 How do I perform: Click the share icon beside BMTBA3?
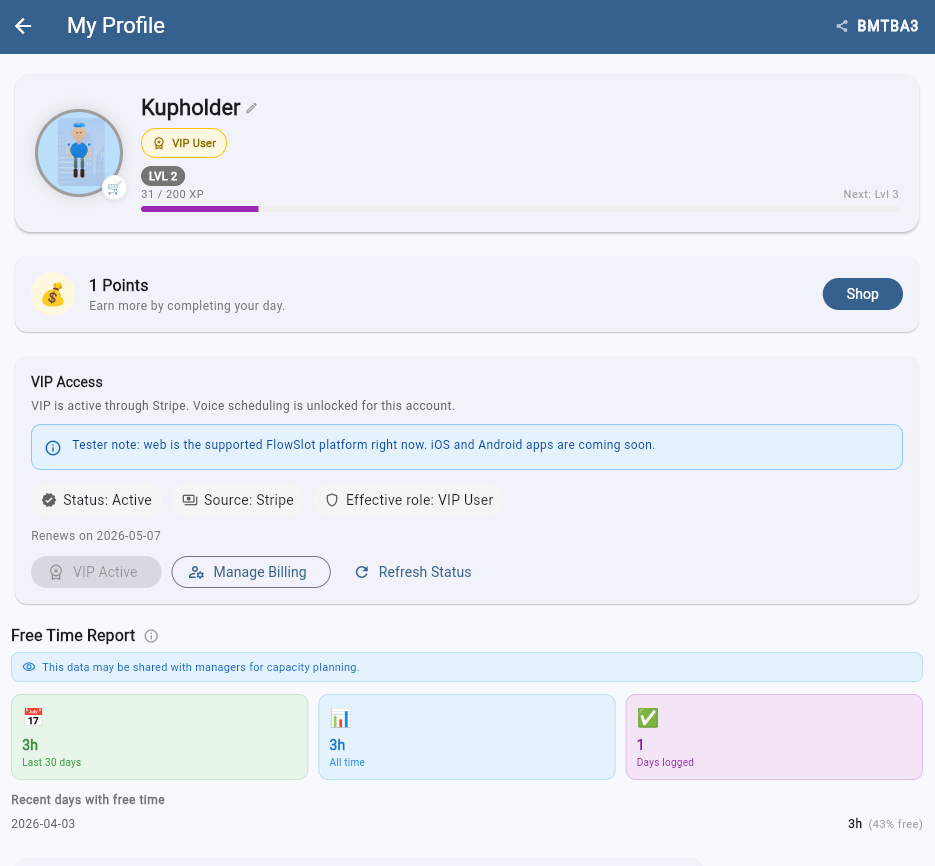click(x=841, y=26)
